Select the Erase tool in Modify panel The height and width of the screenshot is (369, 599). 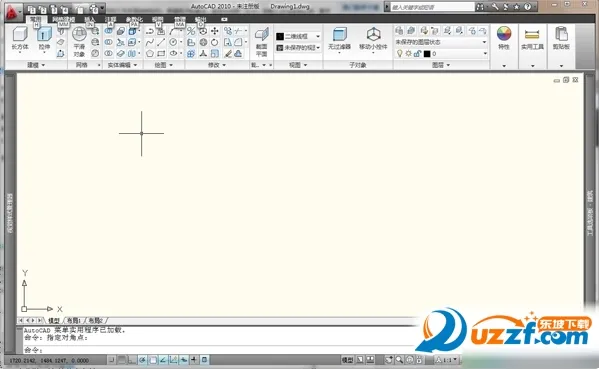pos(228,53)
